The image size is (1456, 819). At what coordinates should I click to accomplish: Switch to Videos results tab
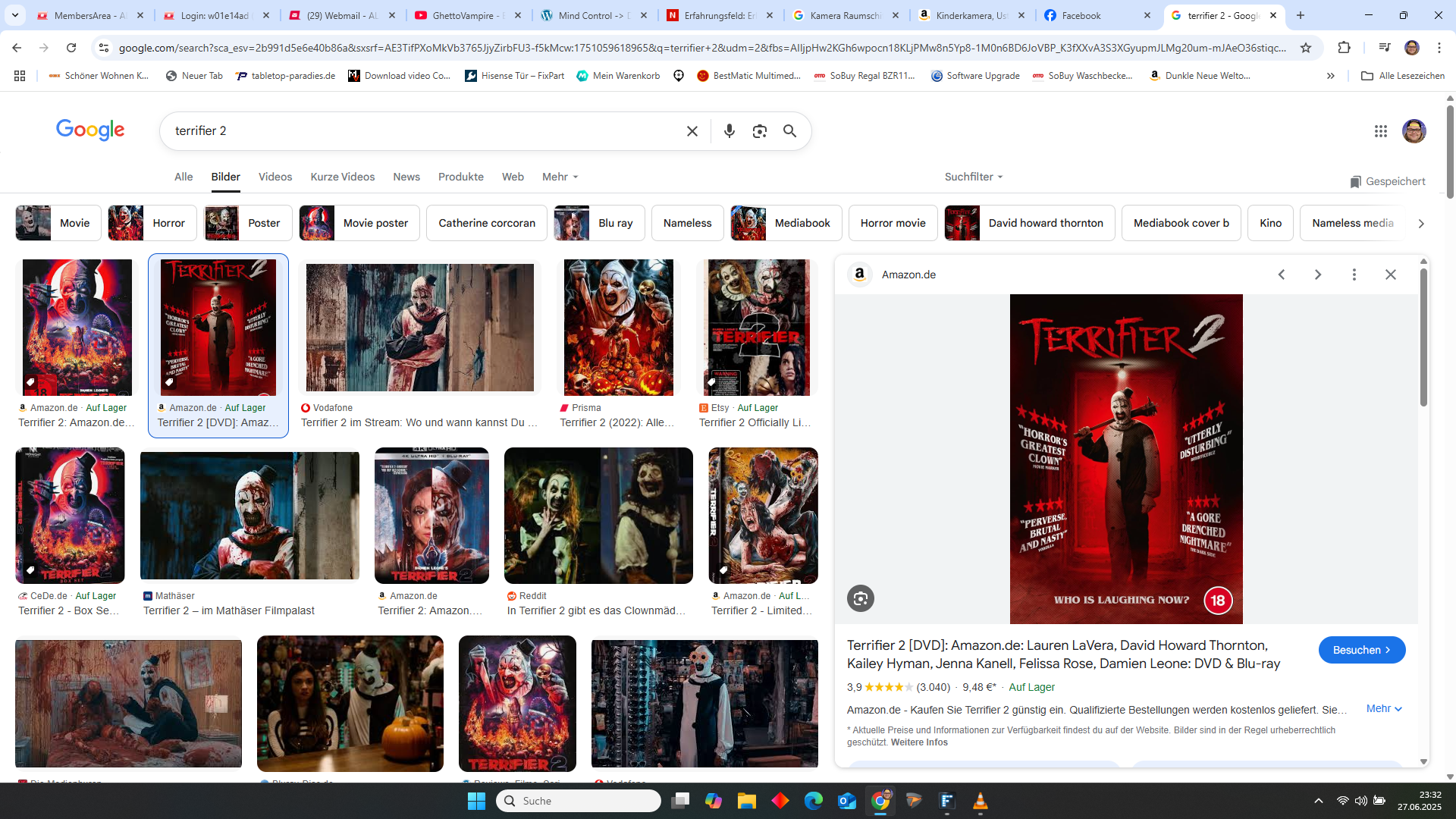275,177
